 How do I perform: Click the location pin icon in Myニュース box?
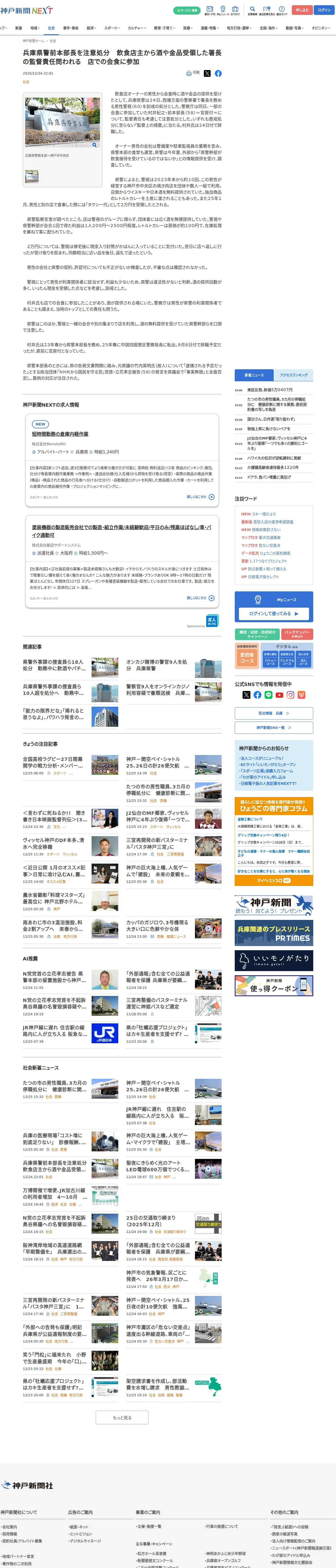point(258,599)
